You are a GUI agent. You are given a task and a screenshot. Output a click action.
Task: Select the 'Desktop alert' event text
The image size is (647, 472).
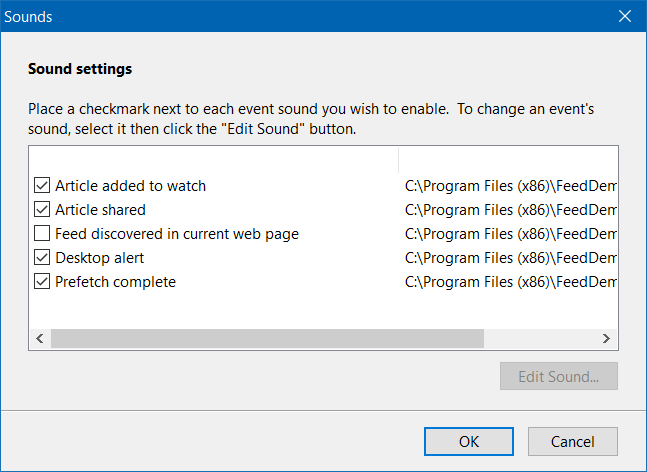tap(100, 258)
